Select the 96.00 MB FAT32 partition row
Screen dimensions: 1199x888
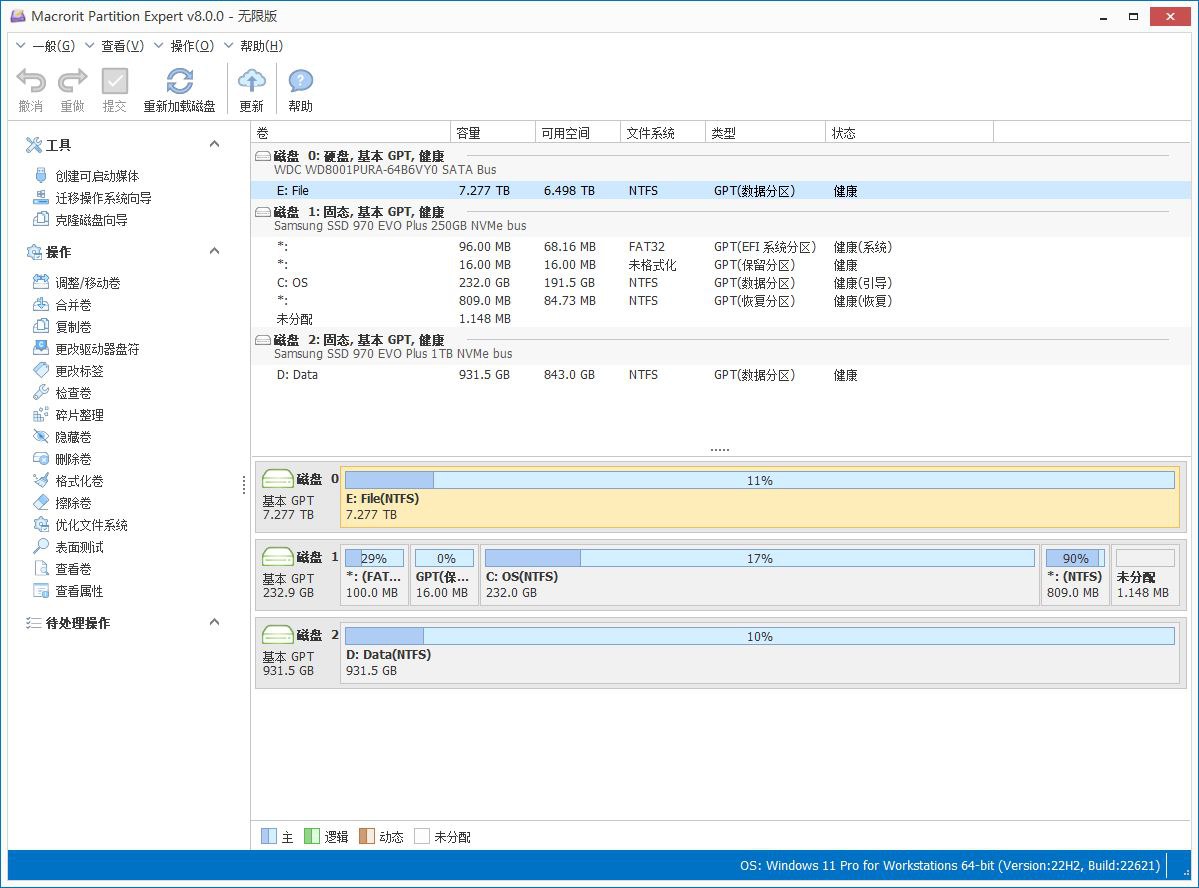tap(720, 246)
